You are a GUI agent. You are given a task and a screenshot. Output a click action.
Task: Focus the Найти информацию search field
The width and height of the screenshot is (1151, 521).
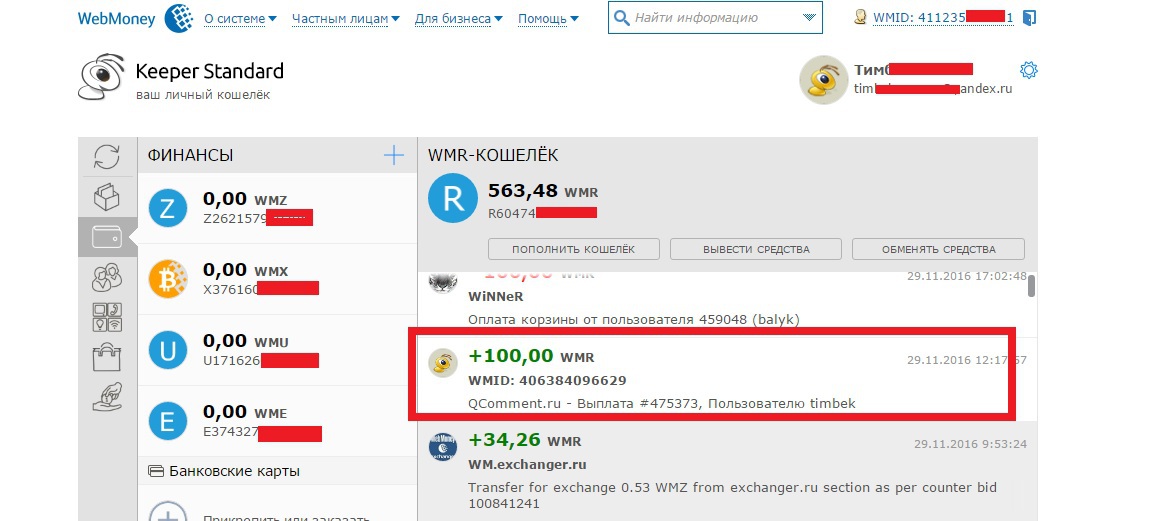pyautogui.click(x=715, y=18)
